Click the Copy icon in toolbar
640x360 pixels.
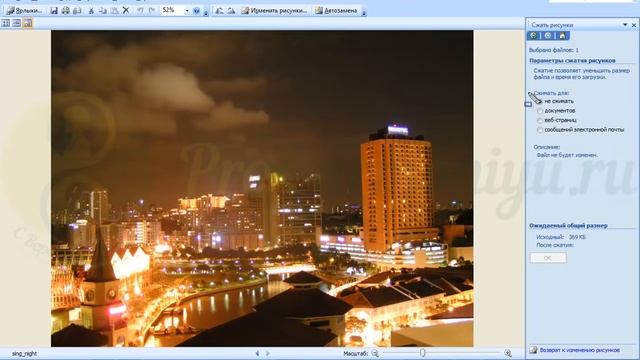point(103,11)
